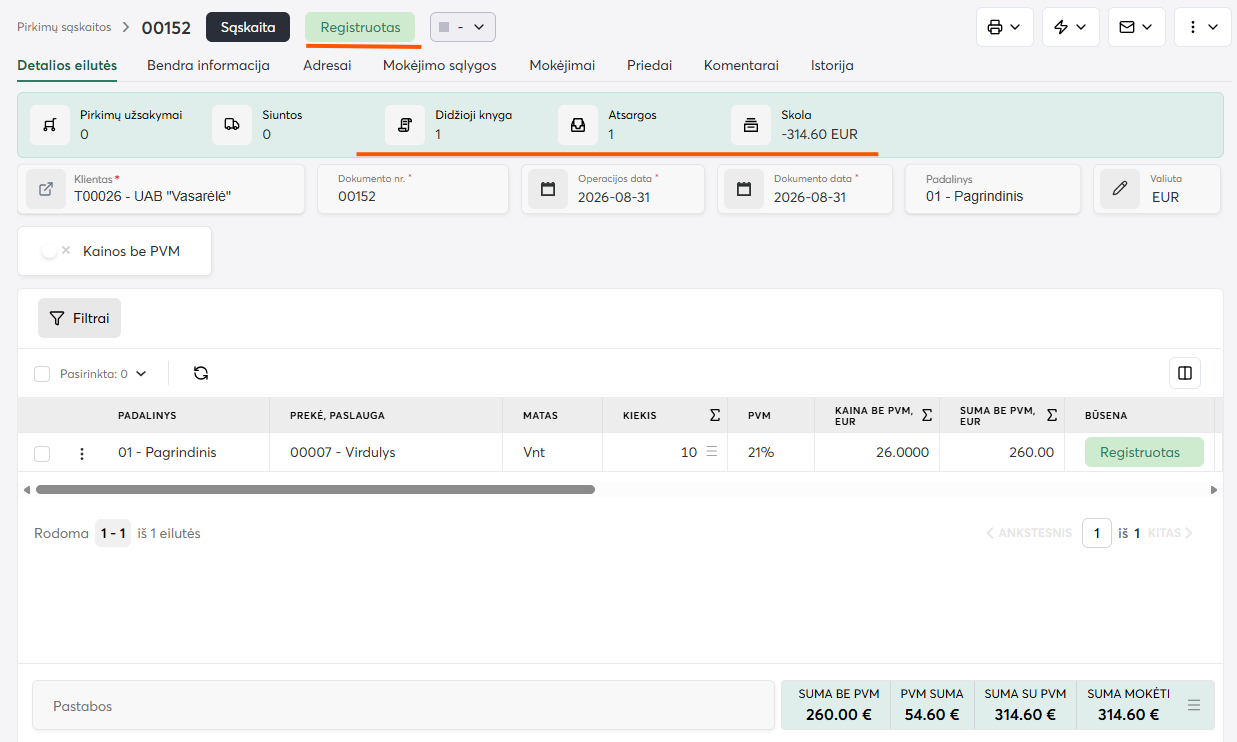
Task: Open the email envelope dropdown
Action: 1137,27
